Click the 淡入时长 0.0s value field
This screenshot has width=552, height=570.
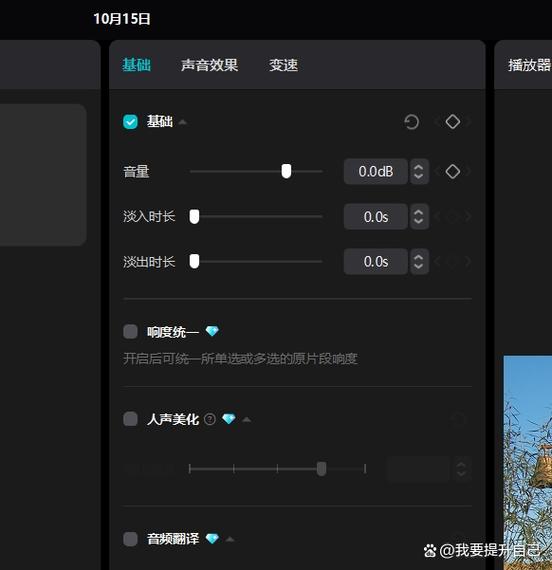coord(376,217)
